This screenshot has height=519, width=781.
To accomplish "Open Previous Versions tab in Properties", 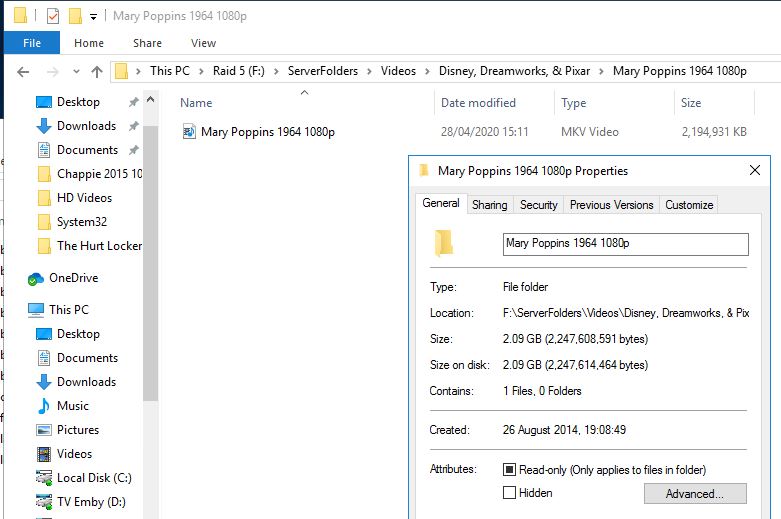I will [x=611, y=205].
